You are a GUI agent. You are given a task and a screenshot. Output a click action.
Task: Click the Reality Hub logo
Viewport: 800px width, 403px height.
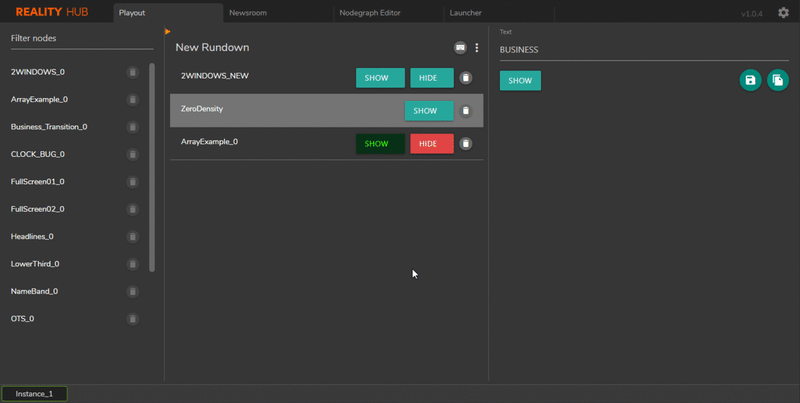pyautogui.click(x=52, y=12)
